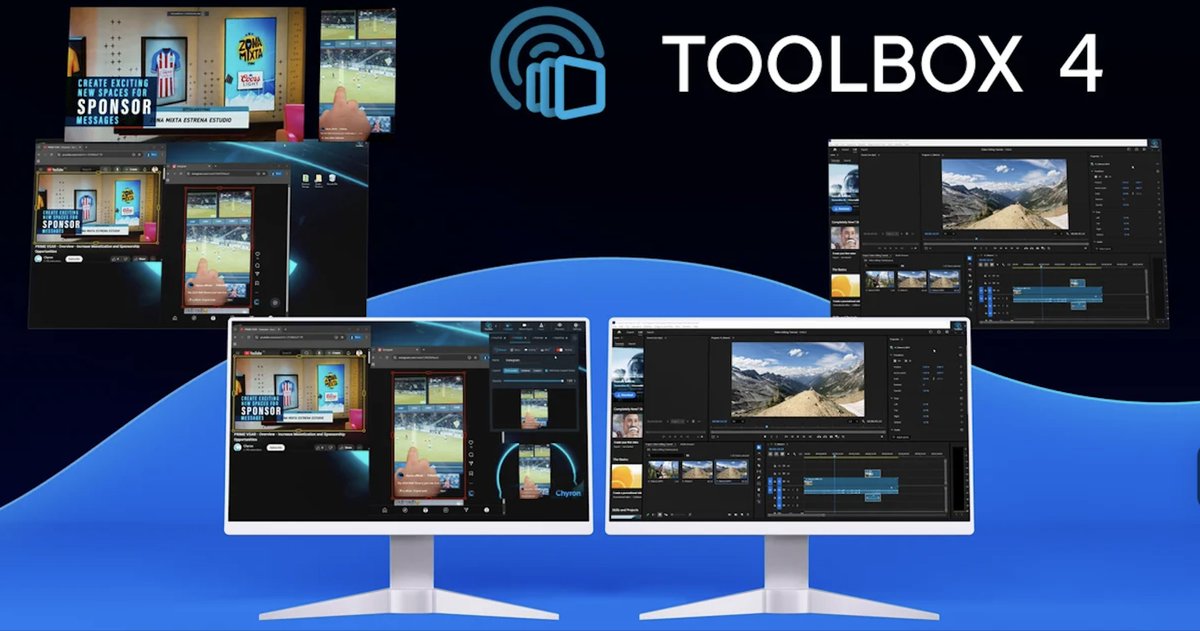Click YouTube logo on the left monitor
1200x631 pixels.
(246, 352)
